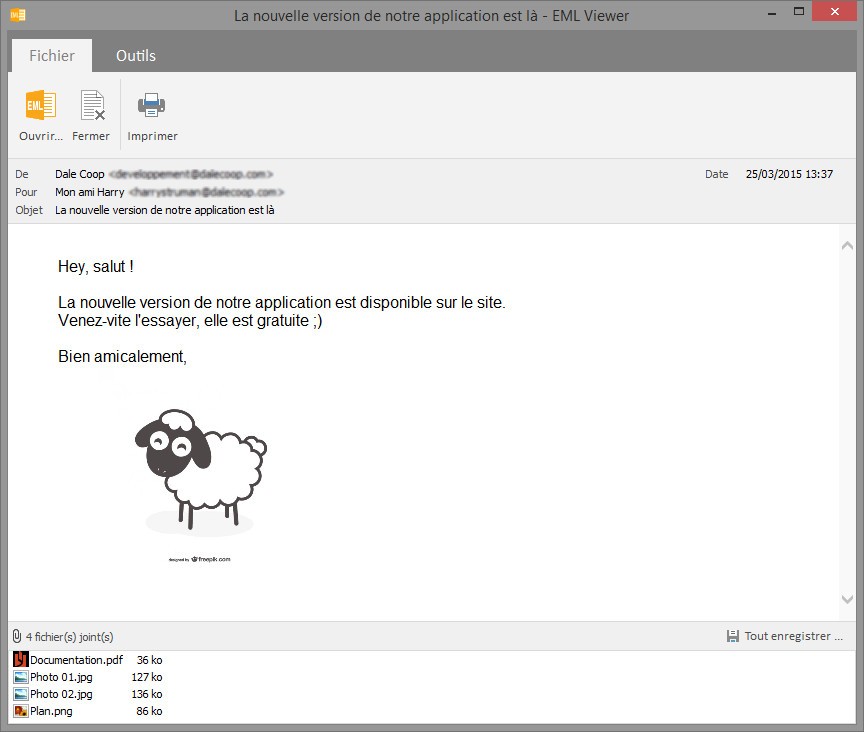Click the email subject line text
The height and width of the screenshot is (732, 864).
click(165, 210)
